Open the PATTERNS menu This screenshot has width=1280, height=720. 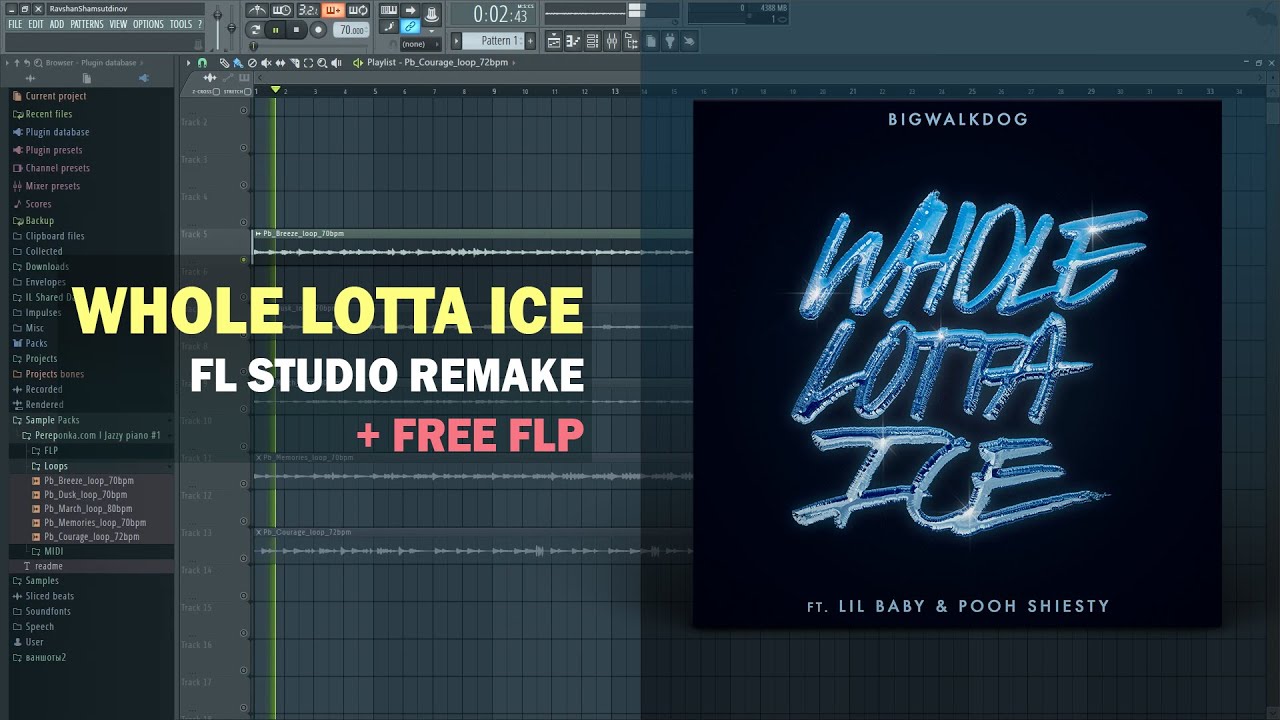point(87,24)
